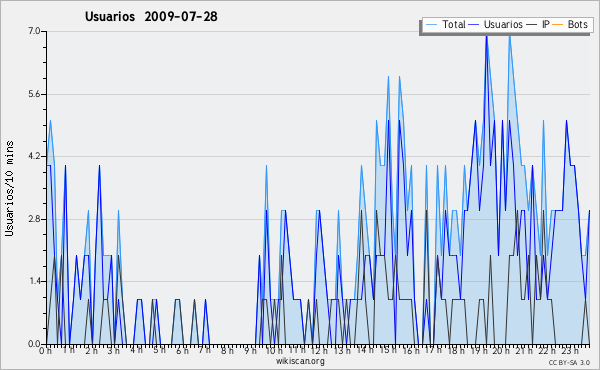Click the y-axis value '2.8'
This screenshot has width=600, height=370.
(34, 219)
